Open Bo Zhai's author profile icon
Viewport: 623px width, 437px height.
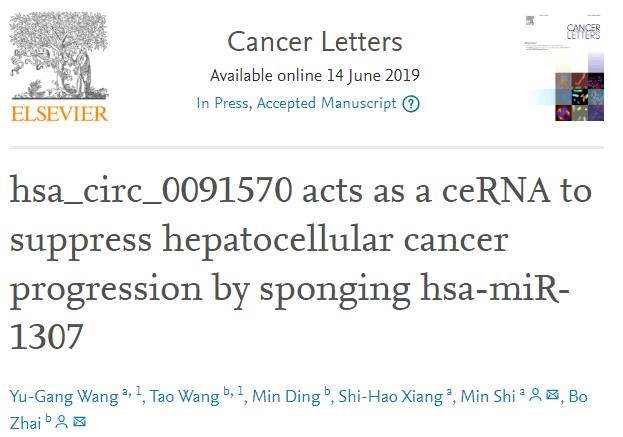62,423
